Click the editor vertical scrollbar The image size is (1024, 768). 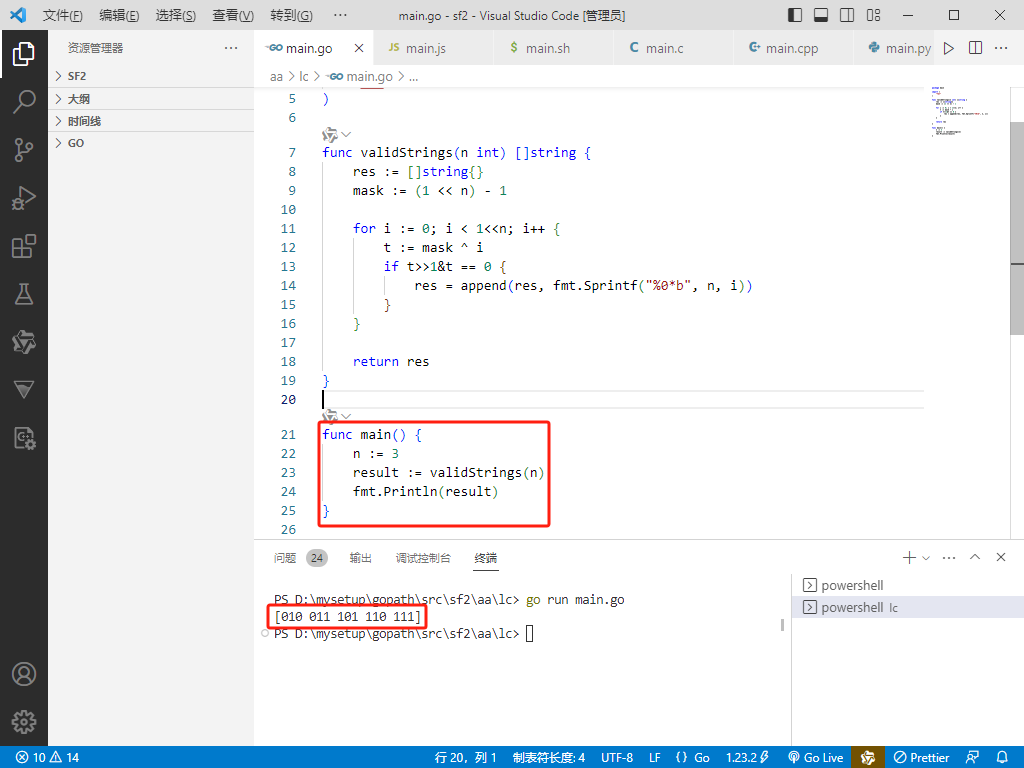pos(1017,229)
